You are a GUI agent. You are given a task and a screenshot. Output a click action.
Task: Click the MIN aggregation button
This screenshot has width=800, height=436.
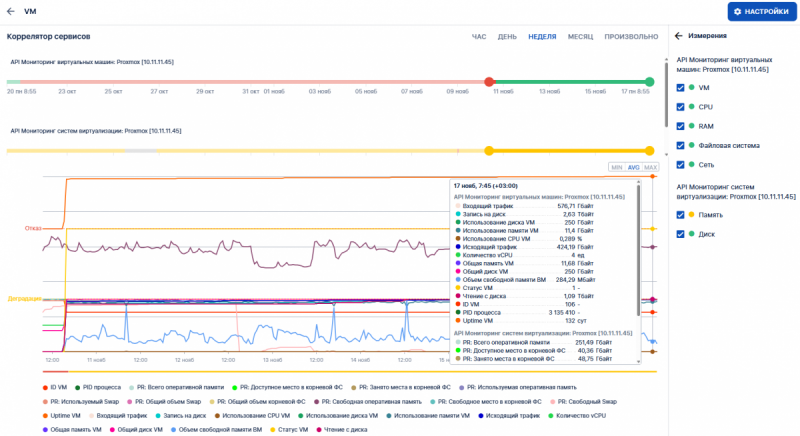(617, 167)
